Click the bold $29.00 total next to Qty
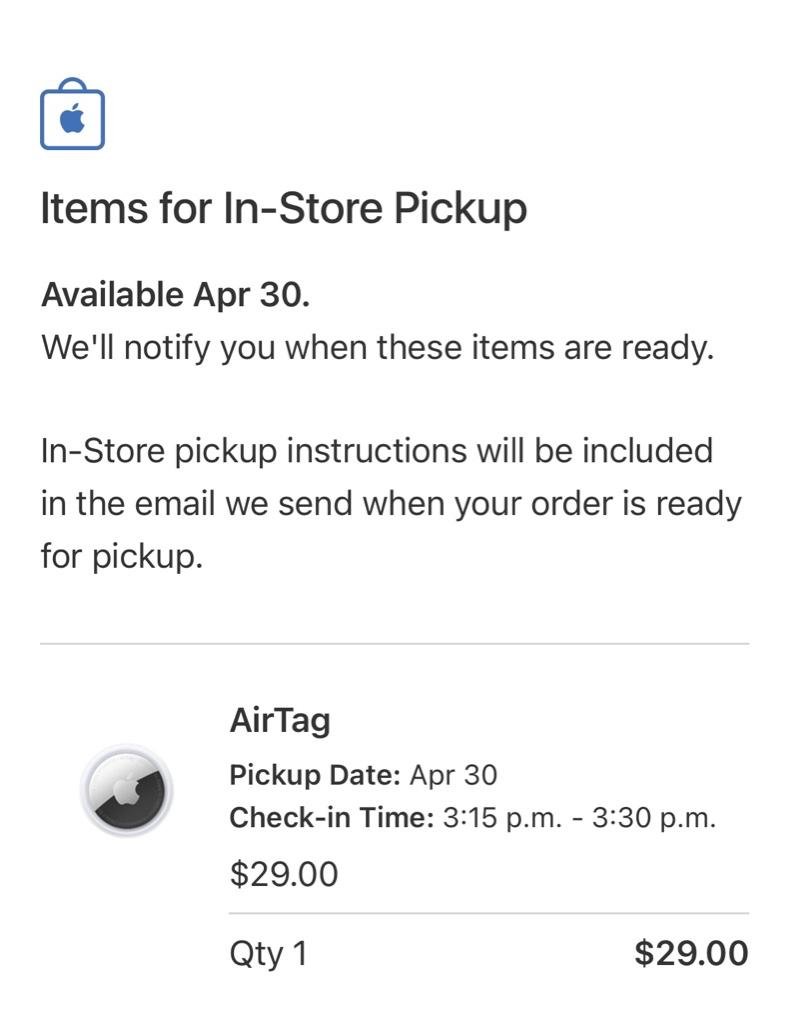The height and width of the screenshot is (1024, 791). (691, 953)
